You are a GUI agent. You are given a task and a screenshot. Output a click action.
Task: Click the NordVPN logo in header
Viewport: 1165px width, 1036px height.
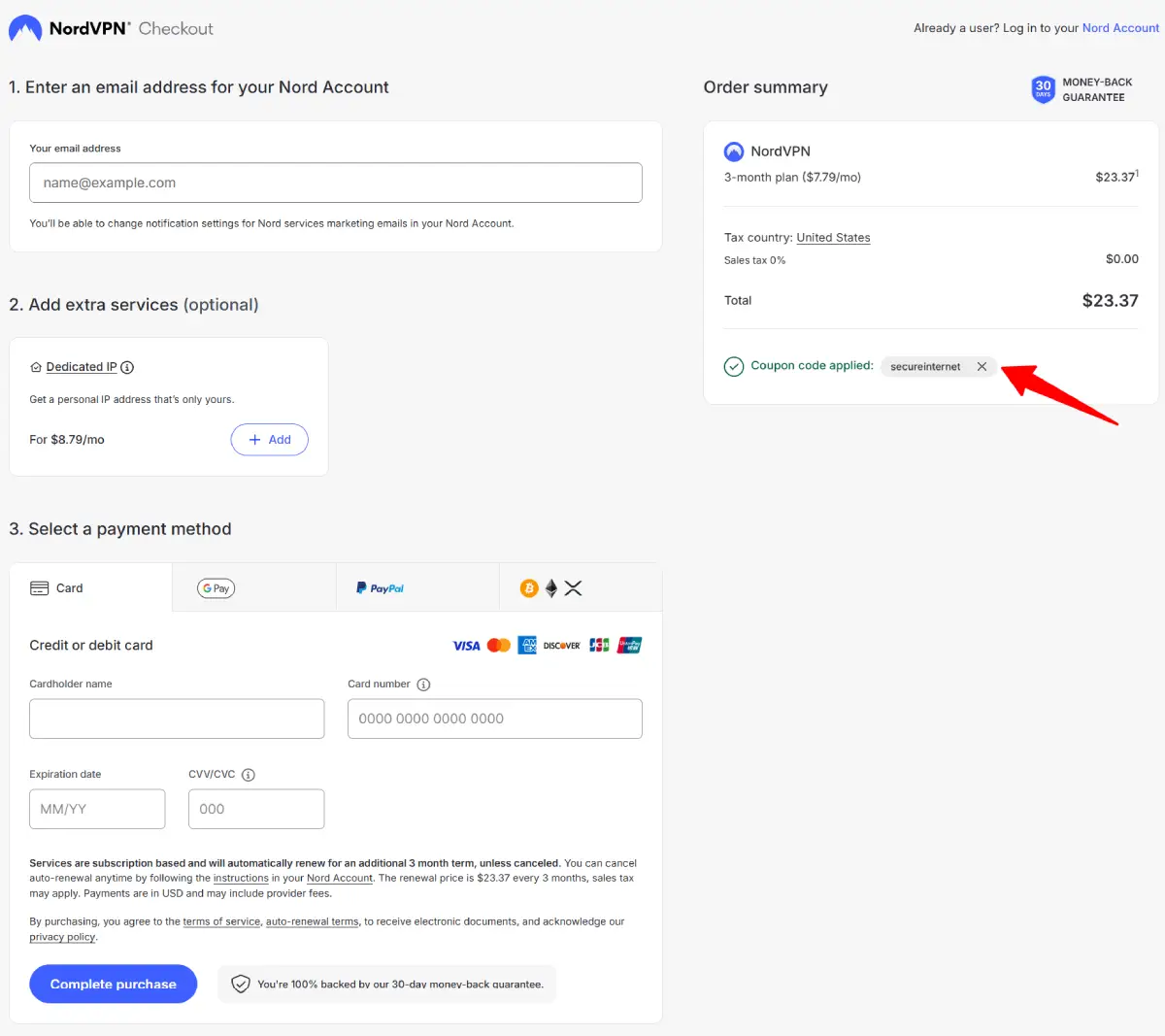[x=69, y=28]
